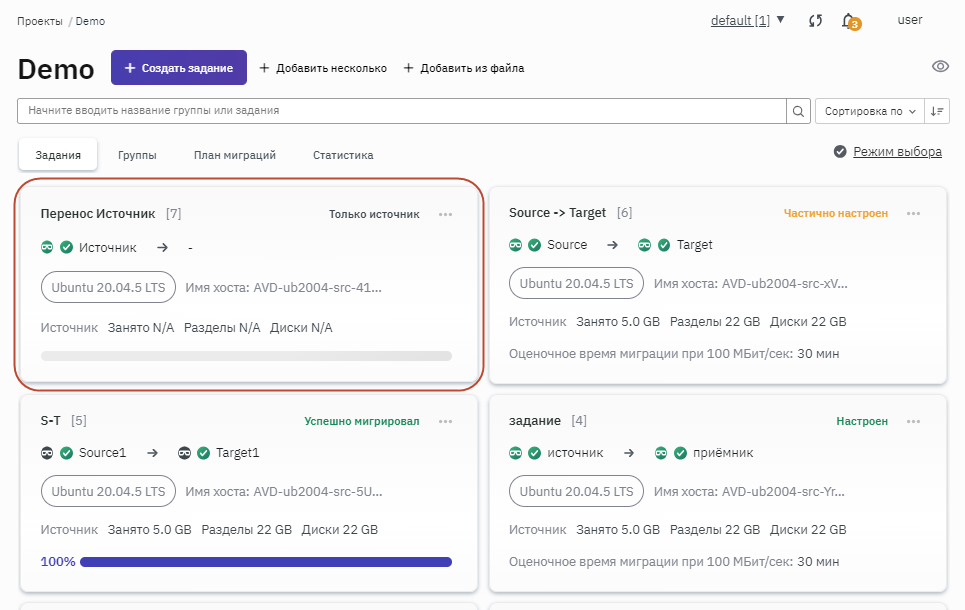Click the agent icon beside Источник
Image resolution: width=965 pixels, height=610 pixels.
(x=48, y=247)
